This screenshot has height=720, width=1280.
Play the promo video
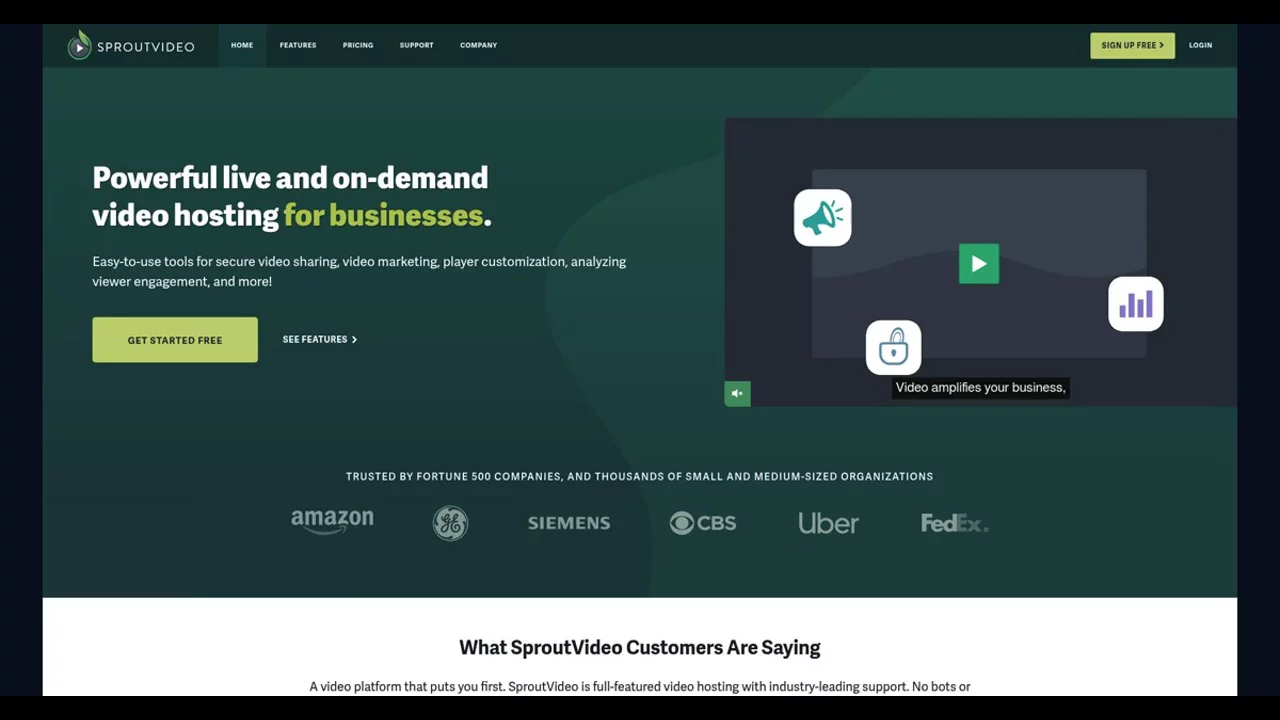point(979,264)
